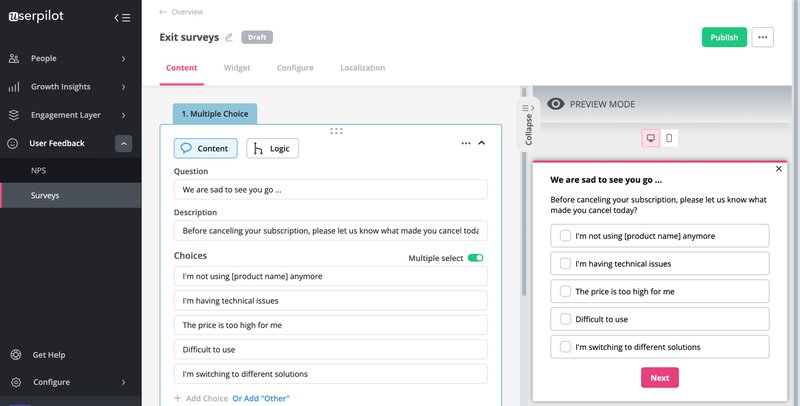Check "I'm having technical issues" in preview
The image size is (800, 406).
[565, 263]
